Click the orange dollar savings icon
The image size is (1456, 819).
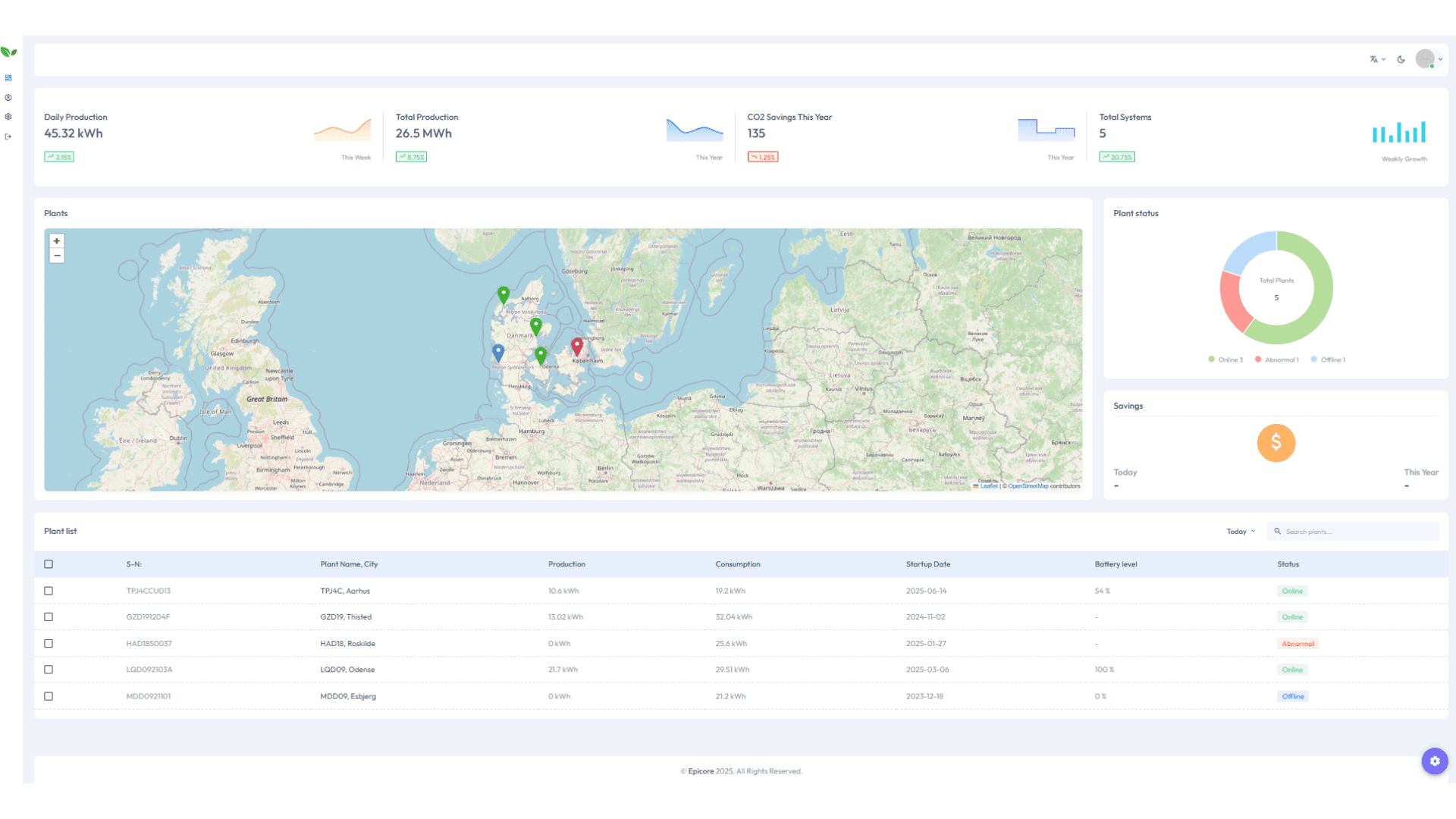(x=1276, y=443)
